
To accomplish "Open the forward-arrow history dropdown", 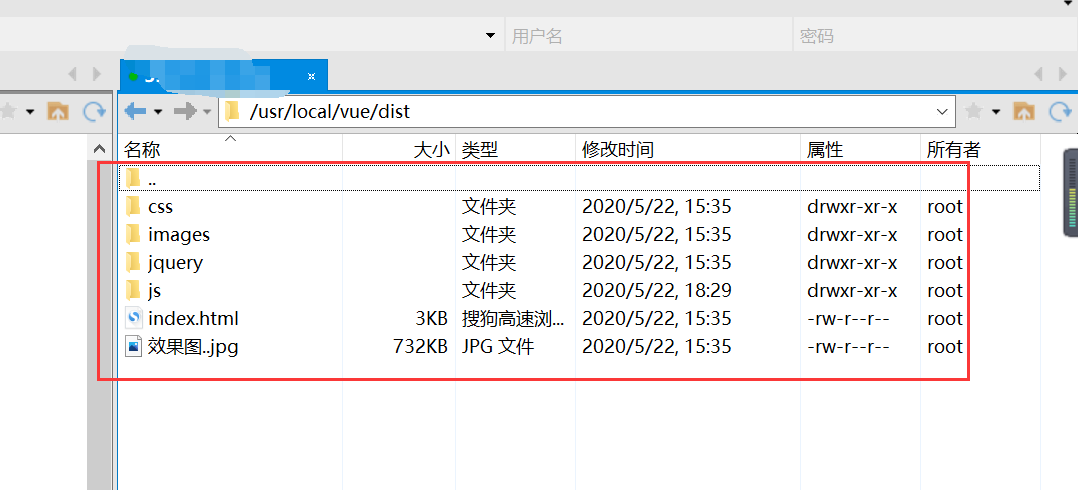I will [x=207, y=111].
